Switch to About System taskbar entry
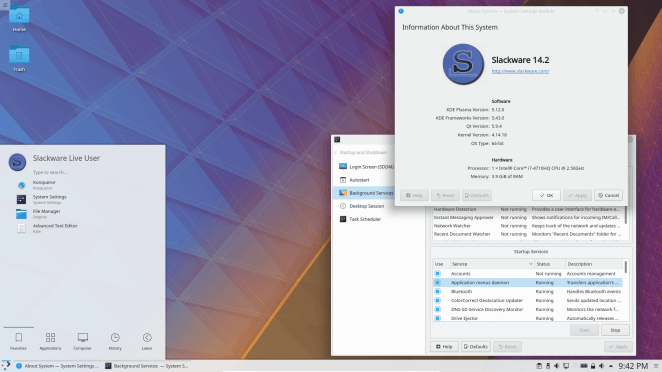This screenshot has height=372, width=662. pos(57,366)
